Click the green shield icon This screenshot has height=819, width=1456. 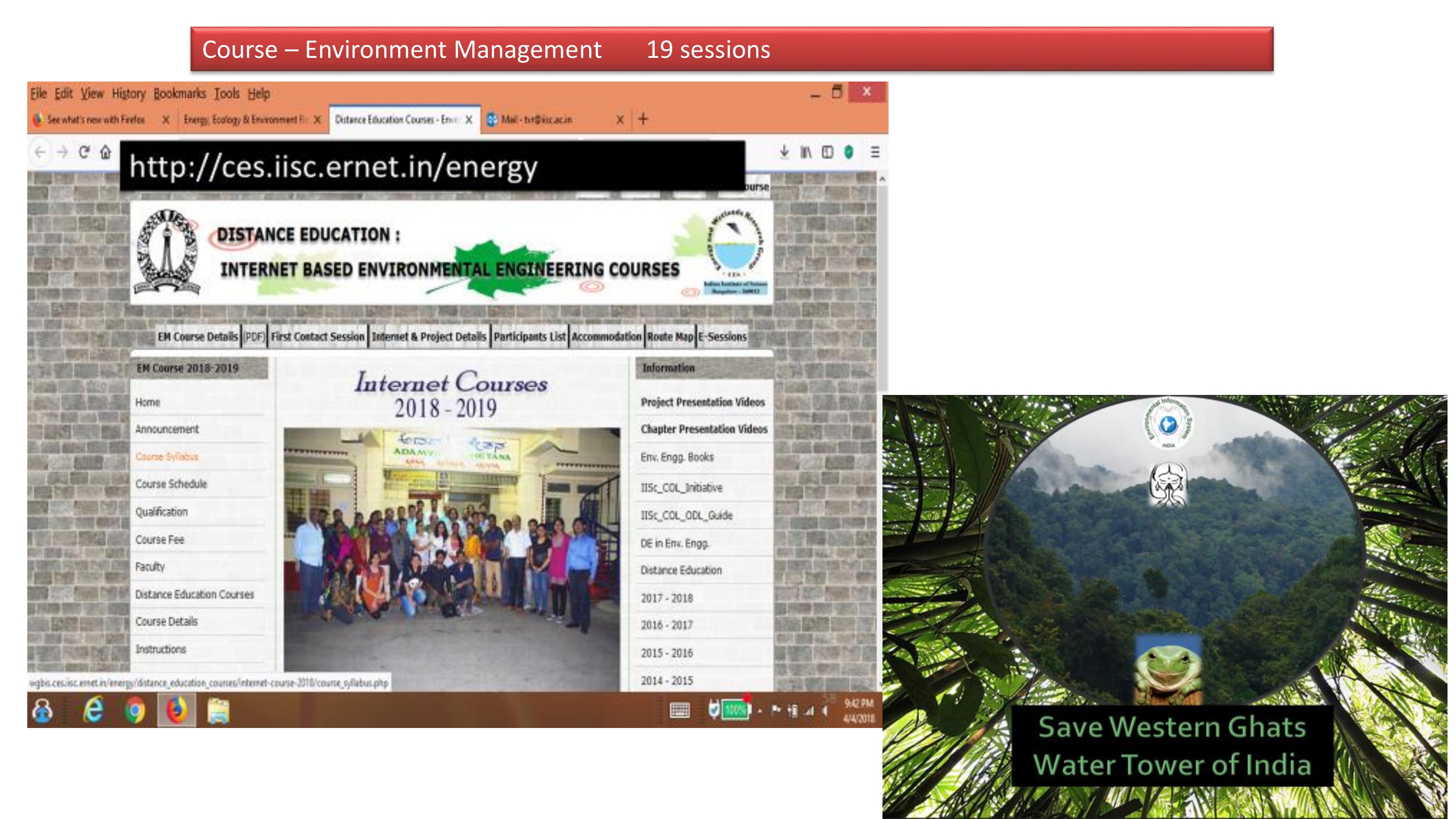(x=848, y=152)
